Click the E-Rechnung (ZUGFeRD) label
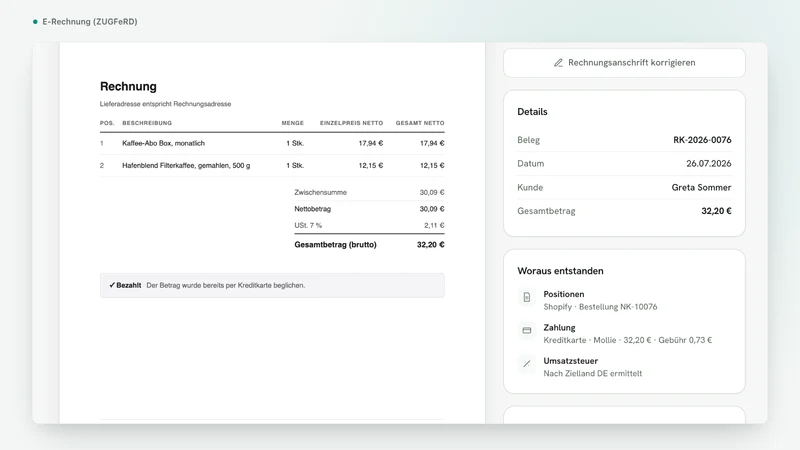This screenshot has width=800, height=450. [90, 21]
